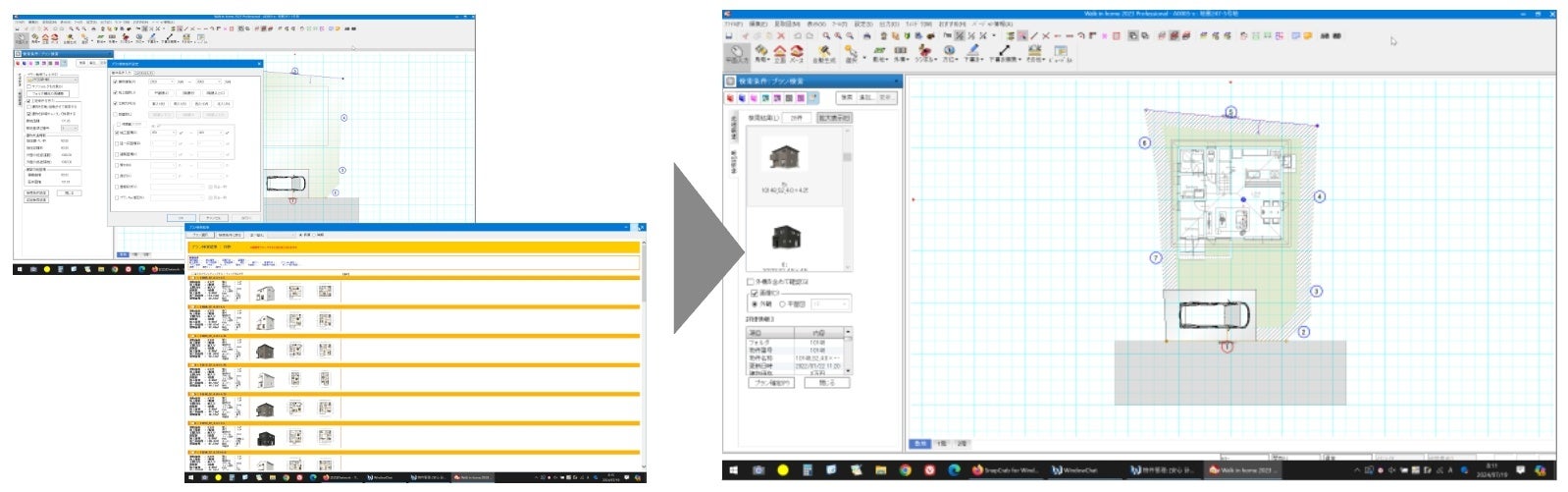Image resolution: width=1568 pixels, height=492 pixels.
Task: Click the blue cube icon in search panel
Action: [x=741, y=98]
